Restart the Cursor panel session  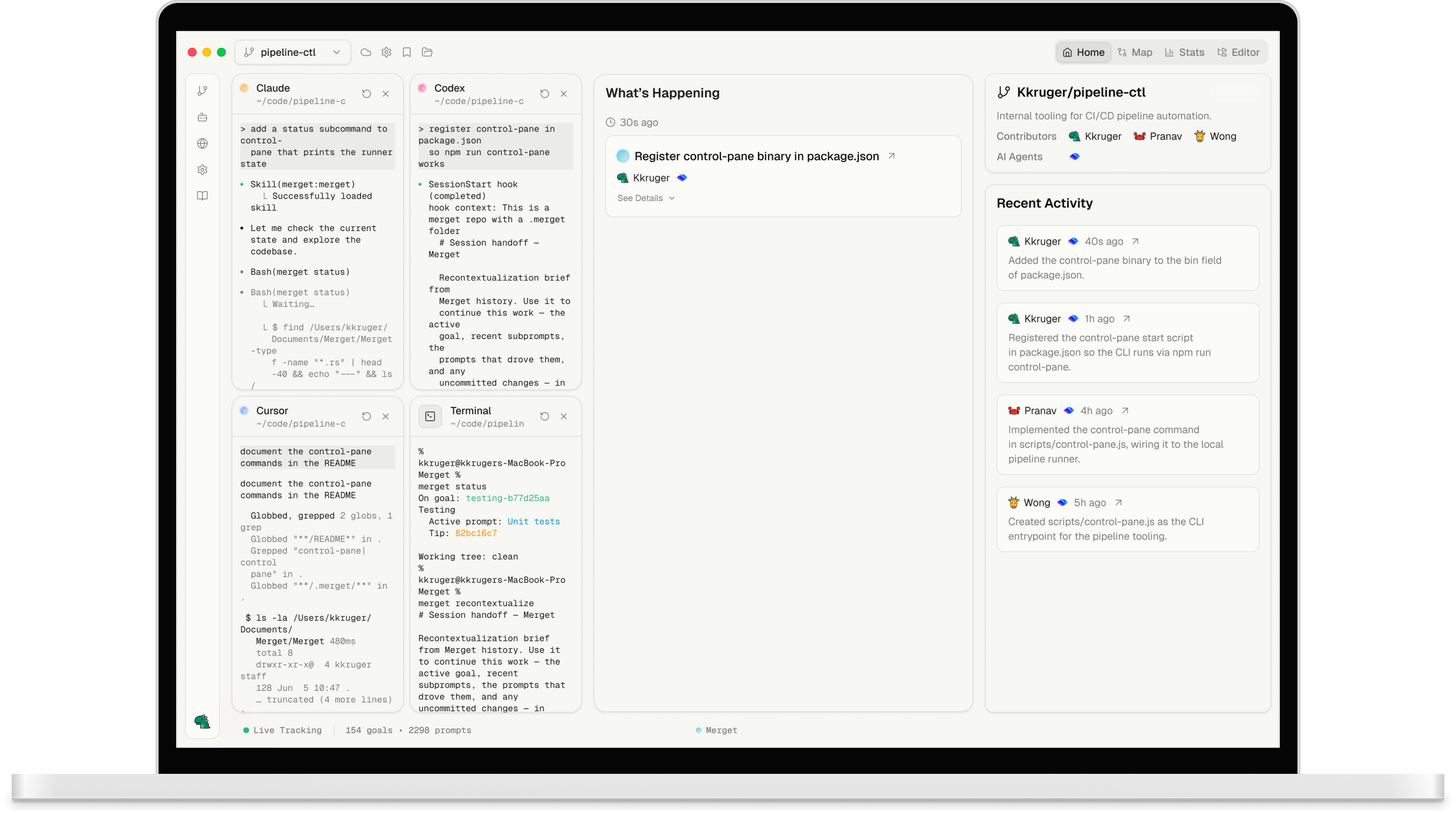tap(366, 416)
